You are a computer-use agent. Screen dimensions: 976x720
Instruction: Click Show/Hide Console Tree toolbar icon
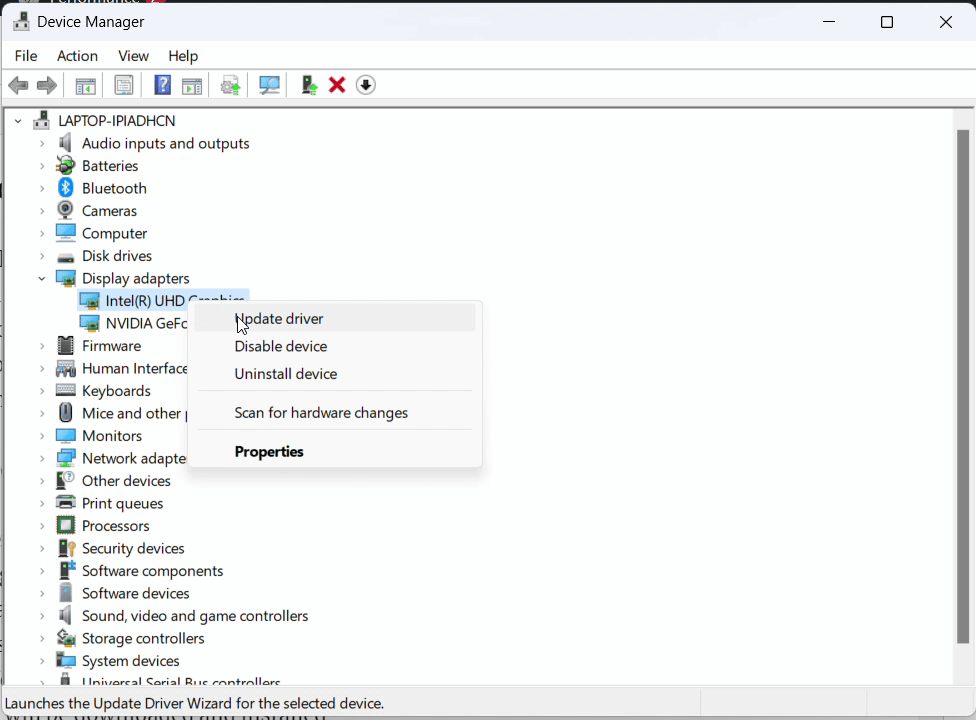(x=85, y=85)
